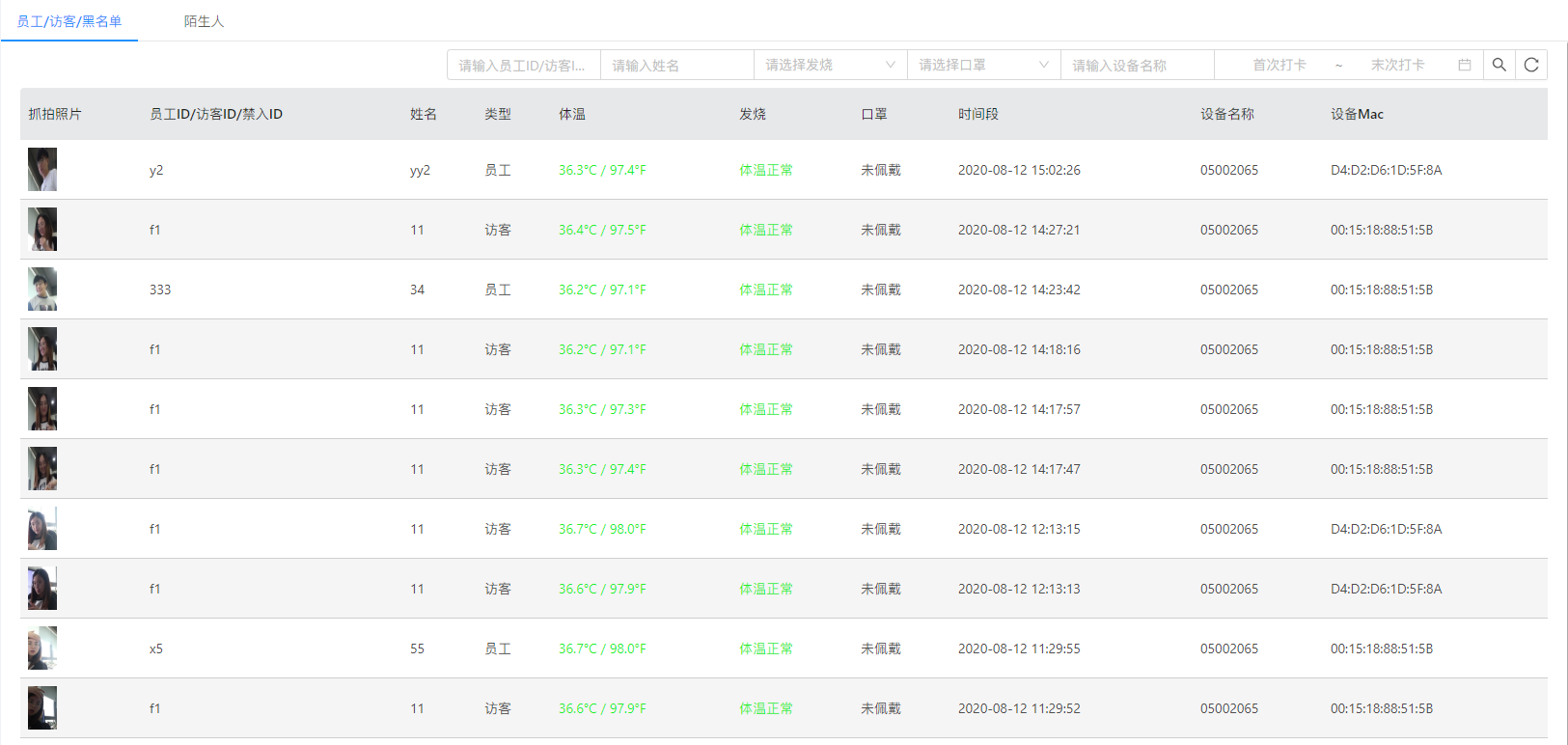Pick the 末次打卡 end date field
The image size is (1568, 745).
click(1397, 65)
